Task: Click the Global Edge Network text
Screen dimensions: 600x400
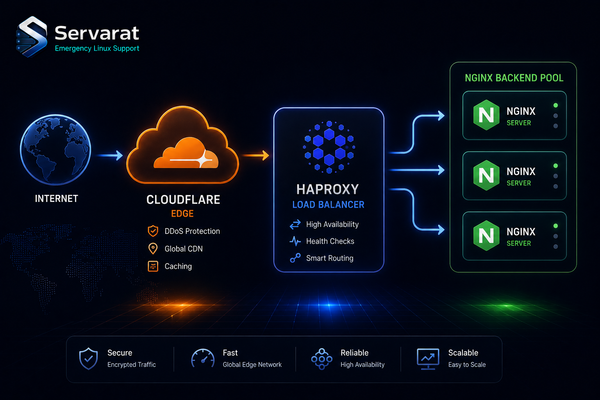Action: (252, 365)
